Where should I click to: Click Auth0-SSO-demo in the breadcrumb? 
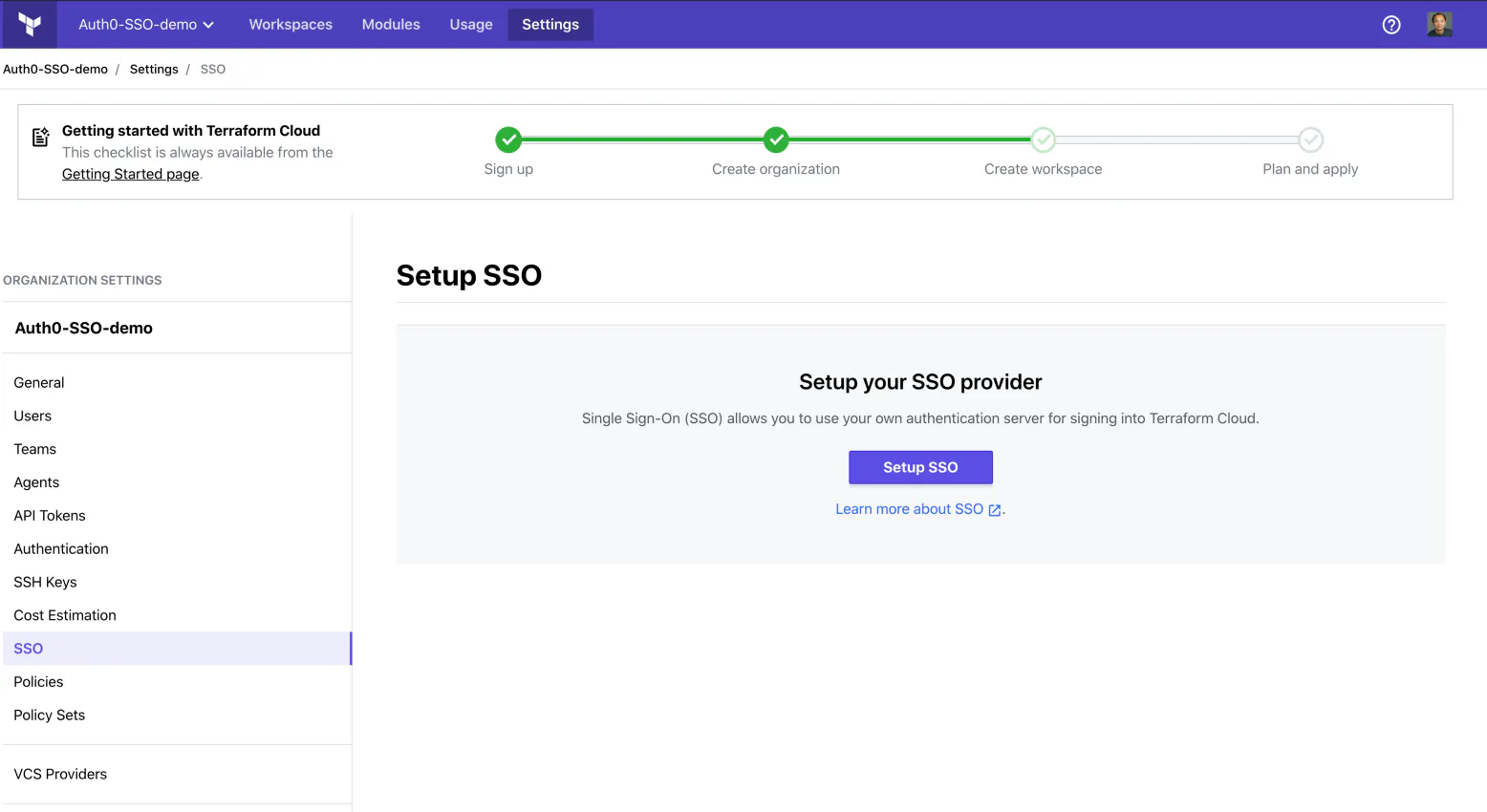tap(55, 69)
